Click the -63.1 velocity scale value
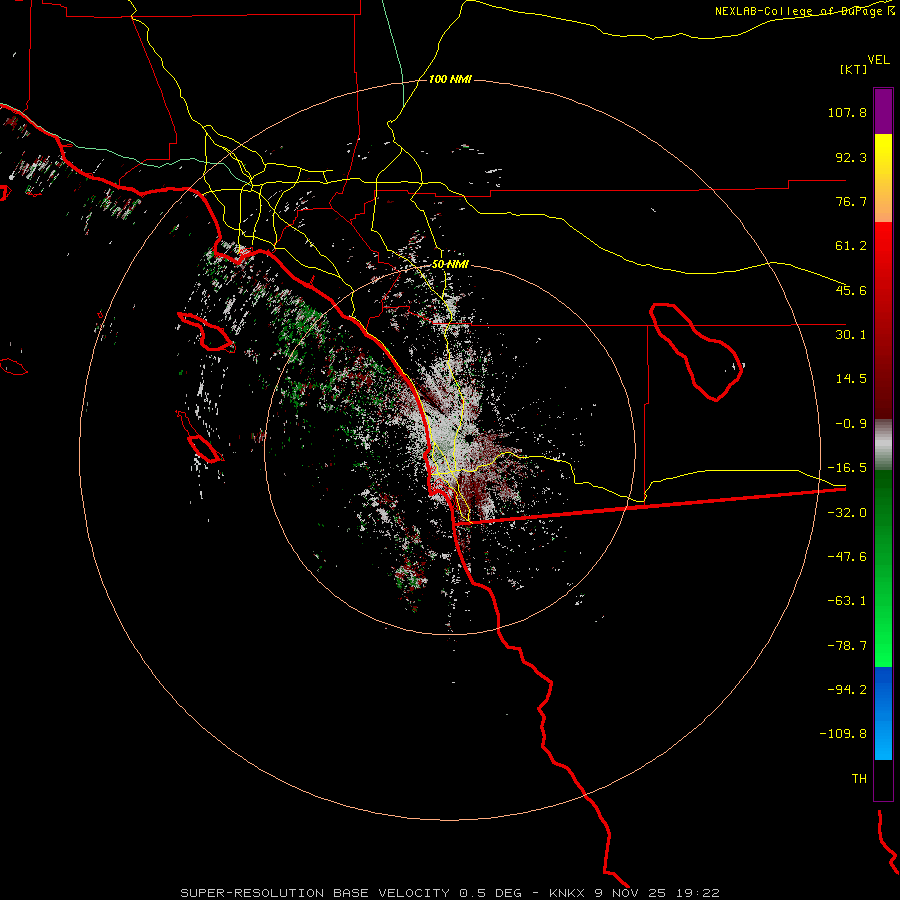 point(847,601)
